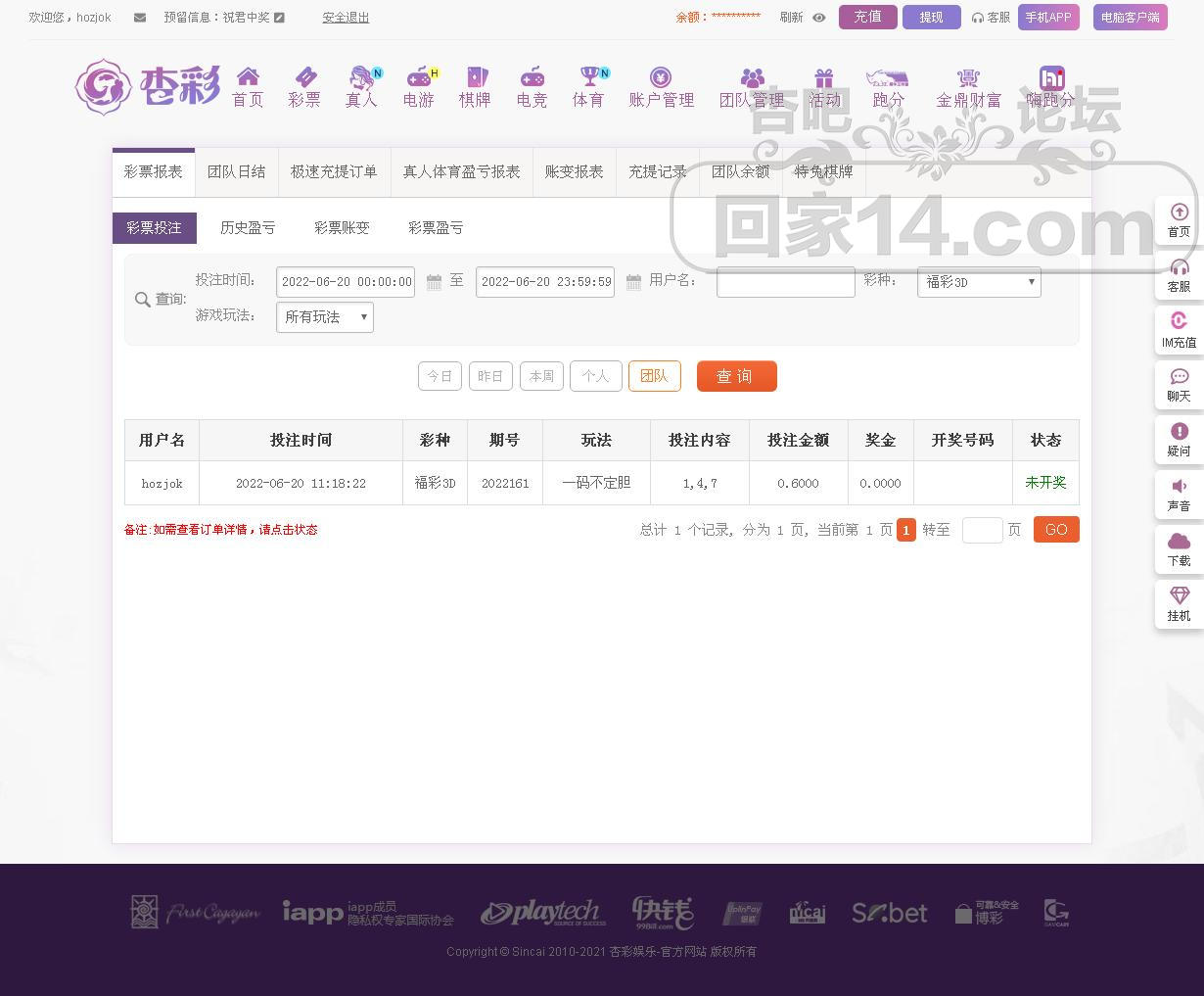
Task: Open the 所有玩法 game play dropdown
Action: 324,317
